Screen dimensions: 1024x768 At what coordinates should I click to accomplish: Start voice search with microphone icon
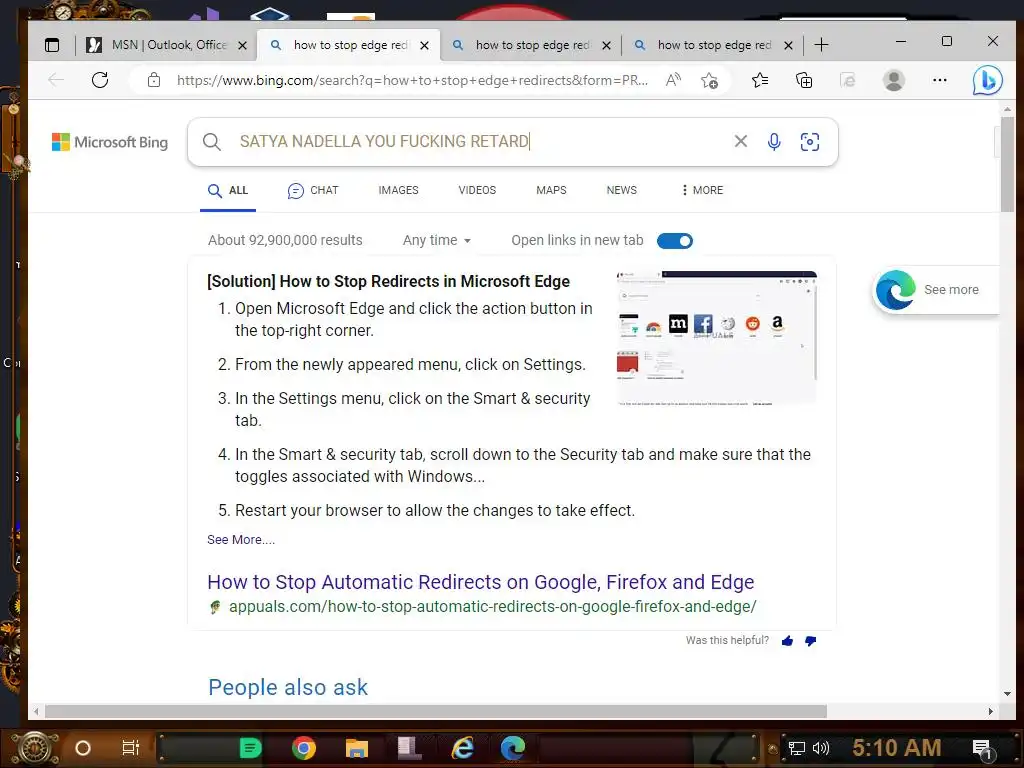[x=774, y=142]
